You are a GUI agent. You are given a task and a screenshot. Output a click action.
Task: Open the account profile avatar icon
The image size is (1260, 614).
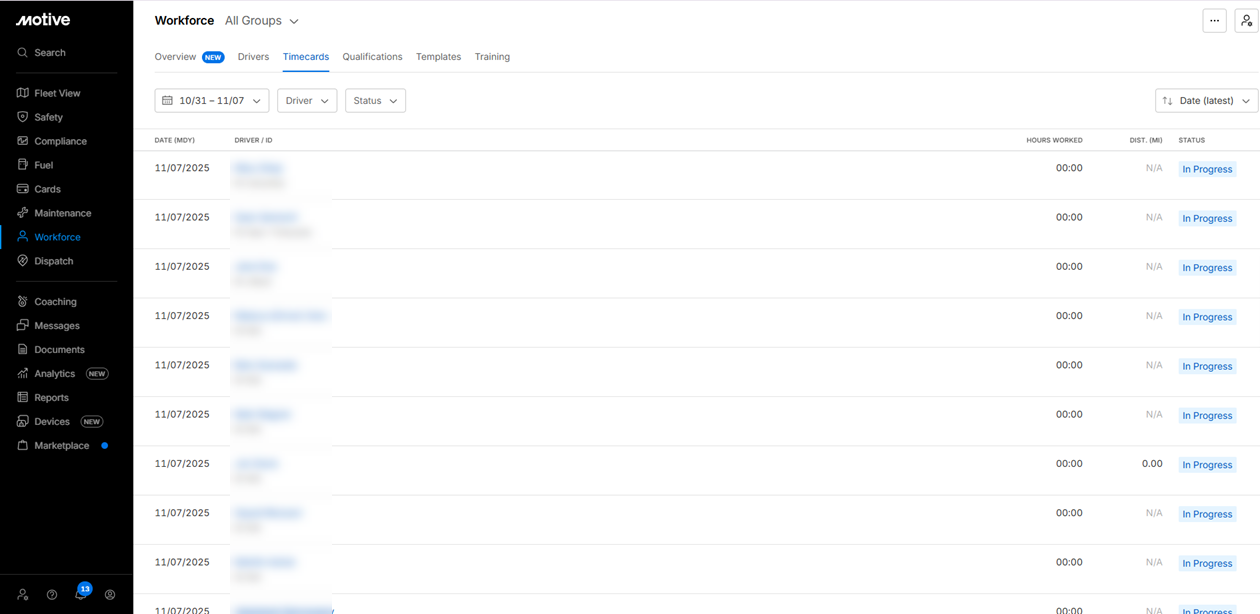(110, 595)
